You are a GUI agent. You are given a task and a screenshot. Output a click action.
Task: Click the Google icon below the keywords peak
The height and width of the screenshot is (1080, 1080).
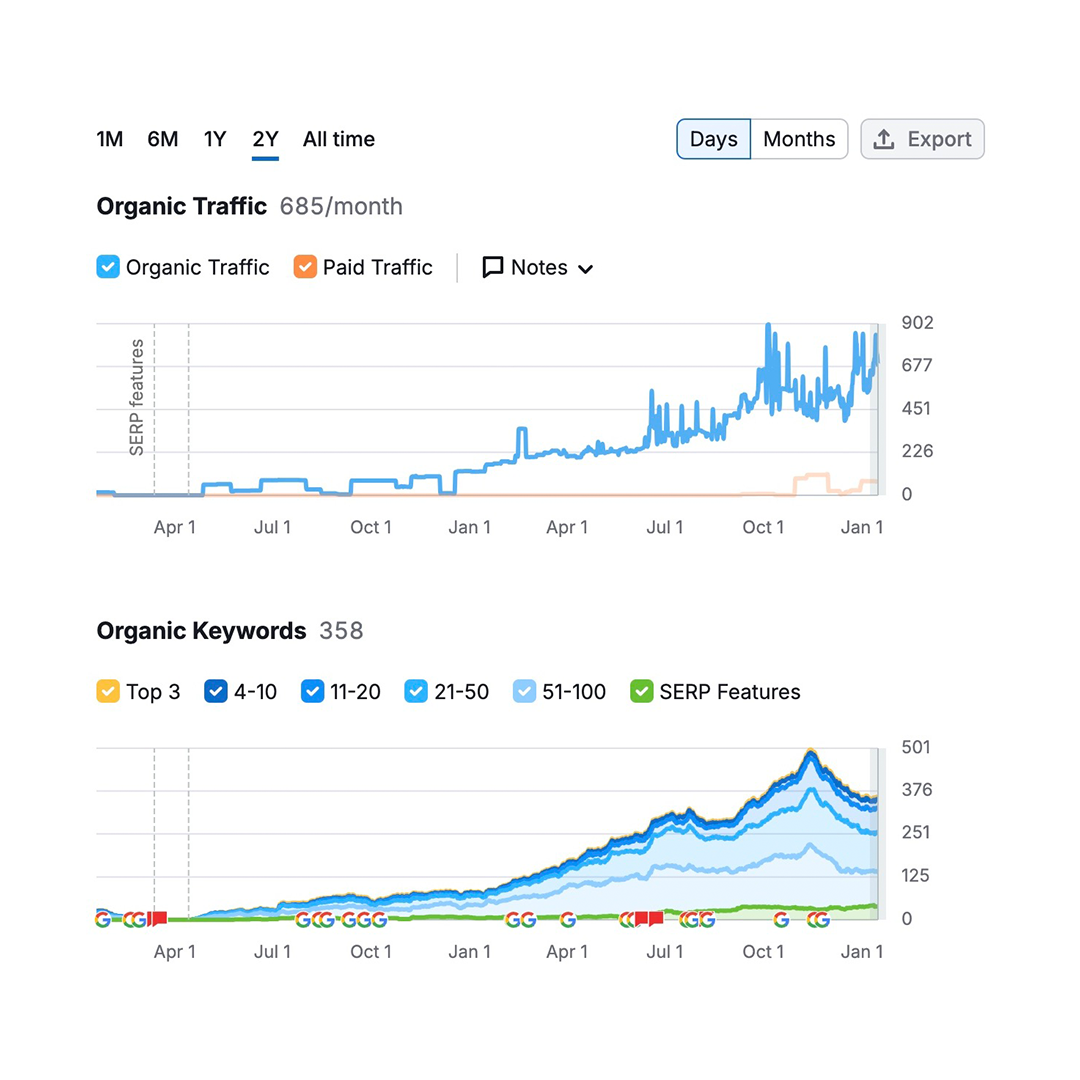817,919
